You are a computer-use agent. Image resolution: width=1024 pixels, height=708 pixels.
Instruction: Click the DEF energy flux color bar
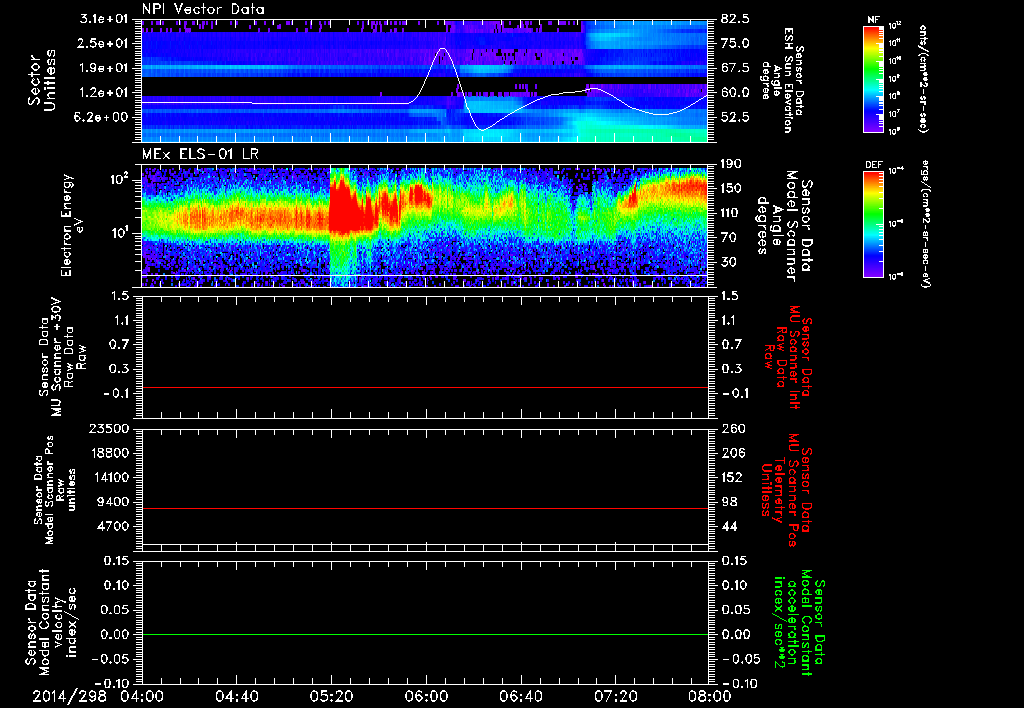(x=874, y=224)
